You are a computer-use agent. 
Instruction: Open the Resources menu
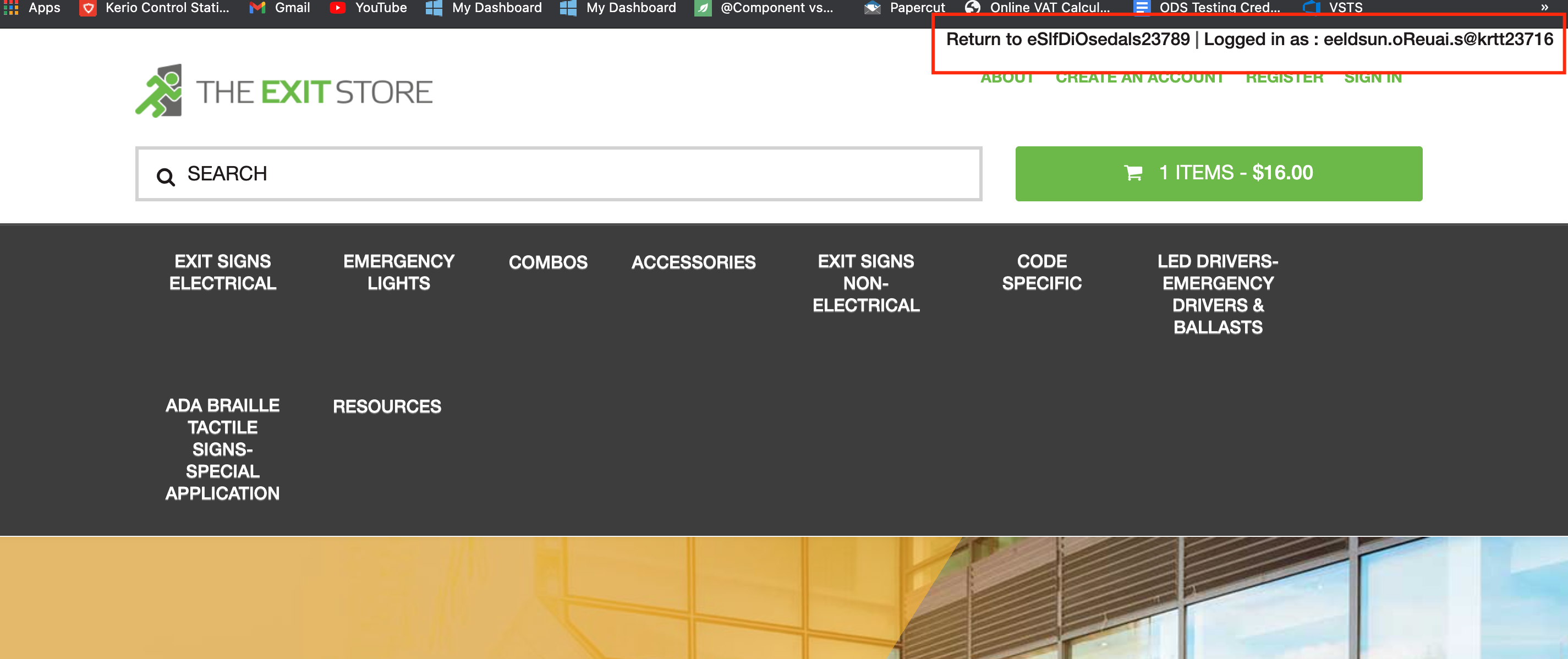[387, 407]
